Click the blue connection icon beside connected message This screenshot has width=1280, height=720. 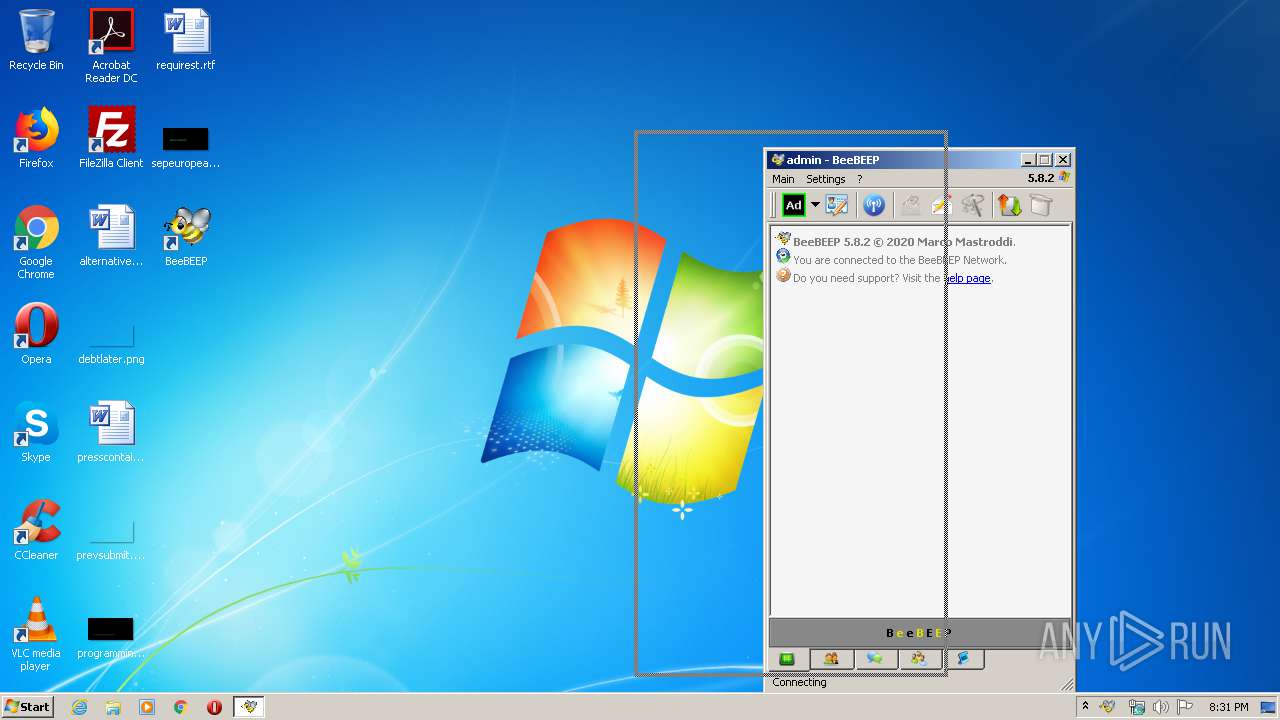[x=783, y=257]
